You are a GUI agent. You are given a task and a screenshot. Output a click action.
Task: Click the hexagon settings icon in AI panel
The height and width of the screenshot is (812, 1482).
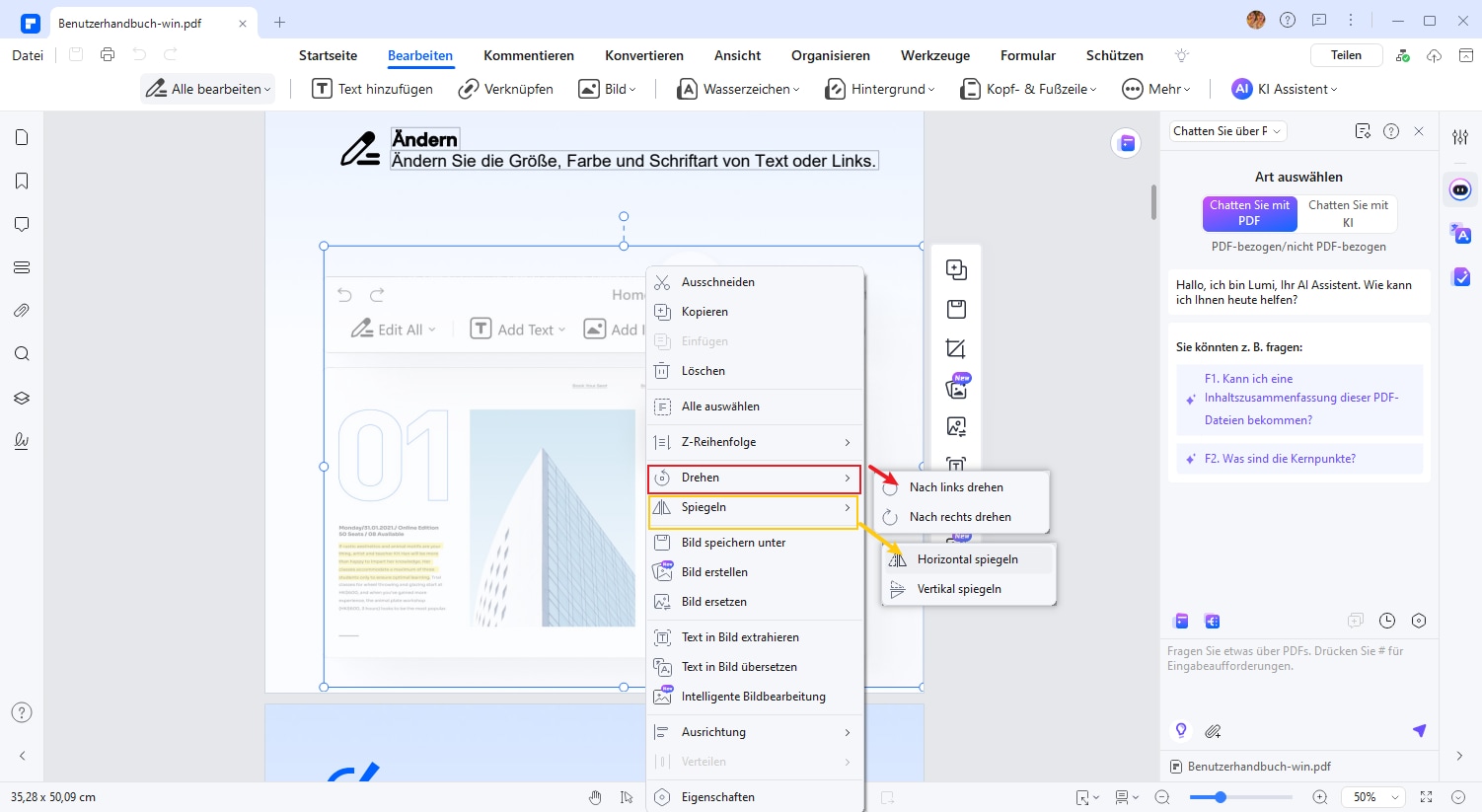[x=1419, y=621]
